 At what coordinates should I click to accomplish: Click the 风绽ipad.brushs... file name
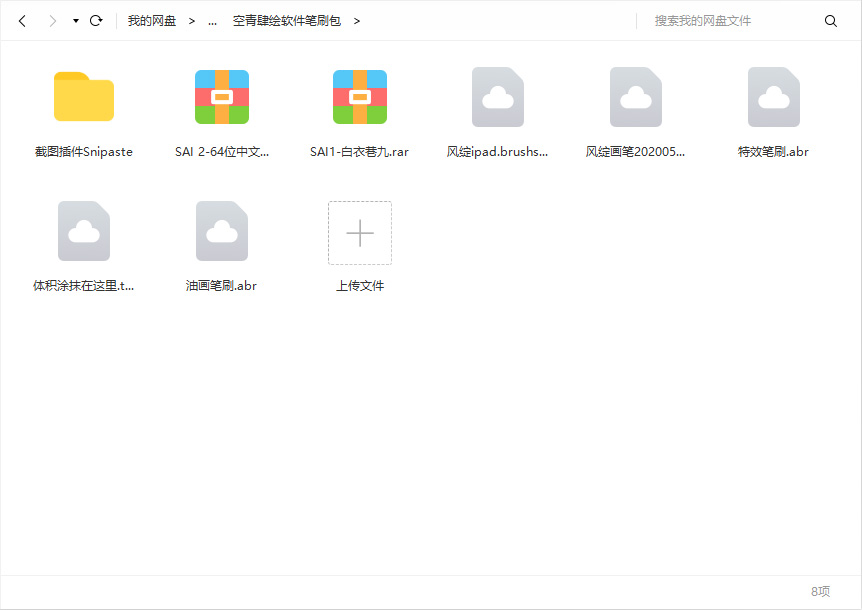(498, 152)
